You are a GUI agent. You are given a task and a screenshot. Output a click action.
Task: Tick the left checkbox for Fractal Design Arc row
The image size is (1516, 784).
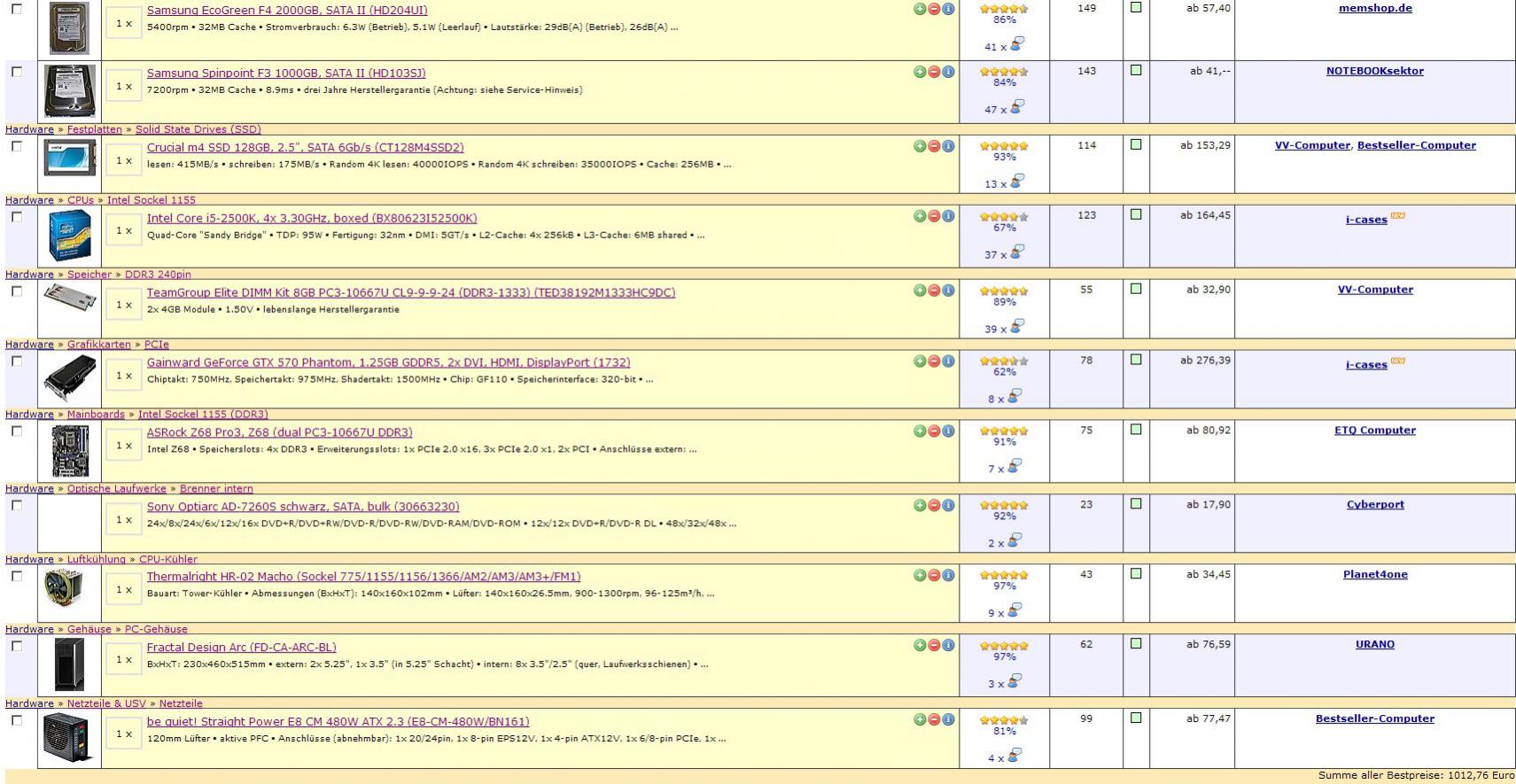coord(17,646)
